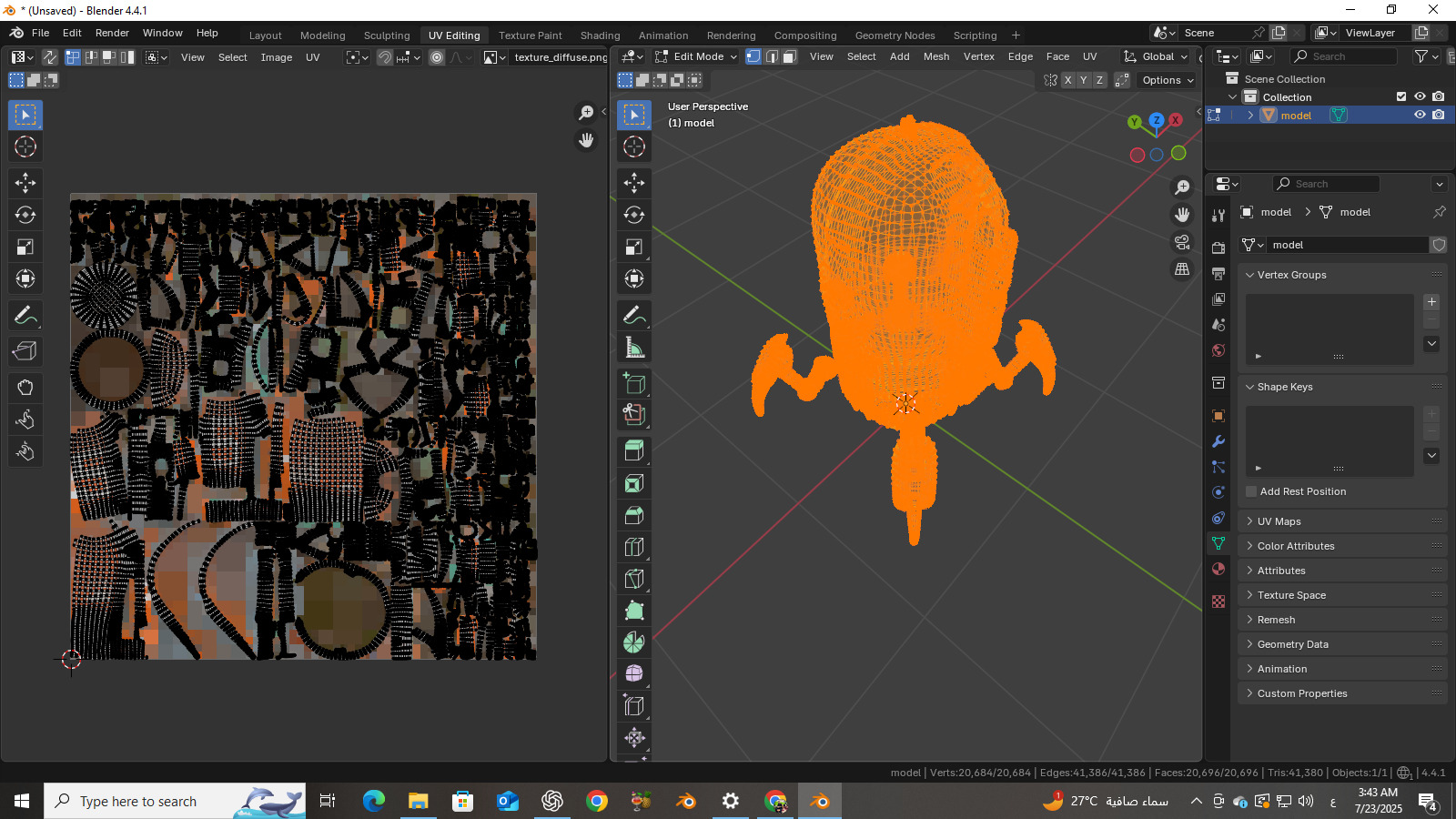Select the Spin tool
The width and height of the screenshot is (1456, 819).
tap(634, 642)
